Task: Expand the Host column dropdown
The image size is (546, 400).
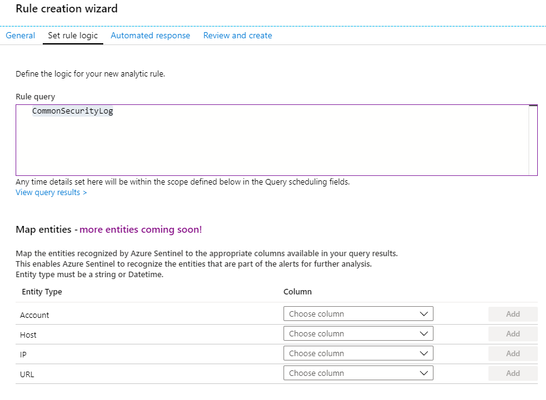Action: 358,334
